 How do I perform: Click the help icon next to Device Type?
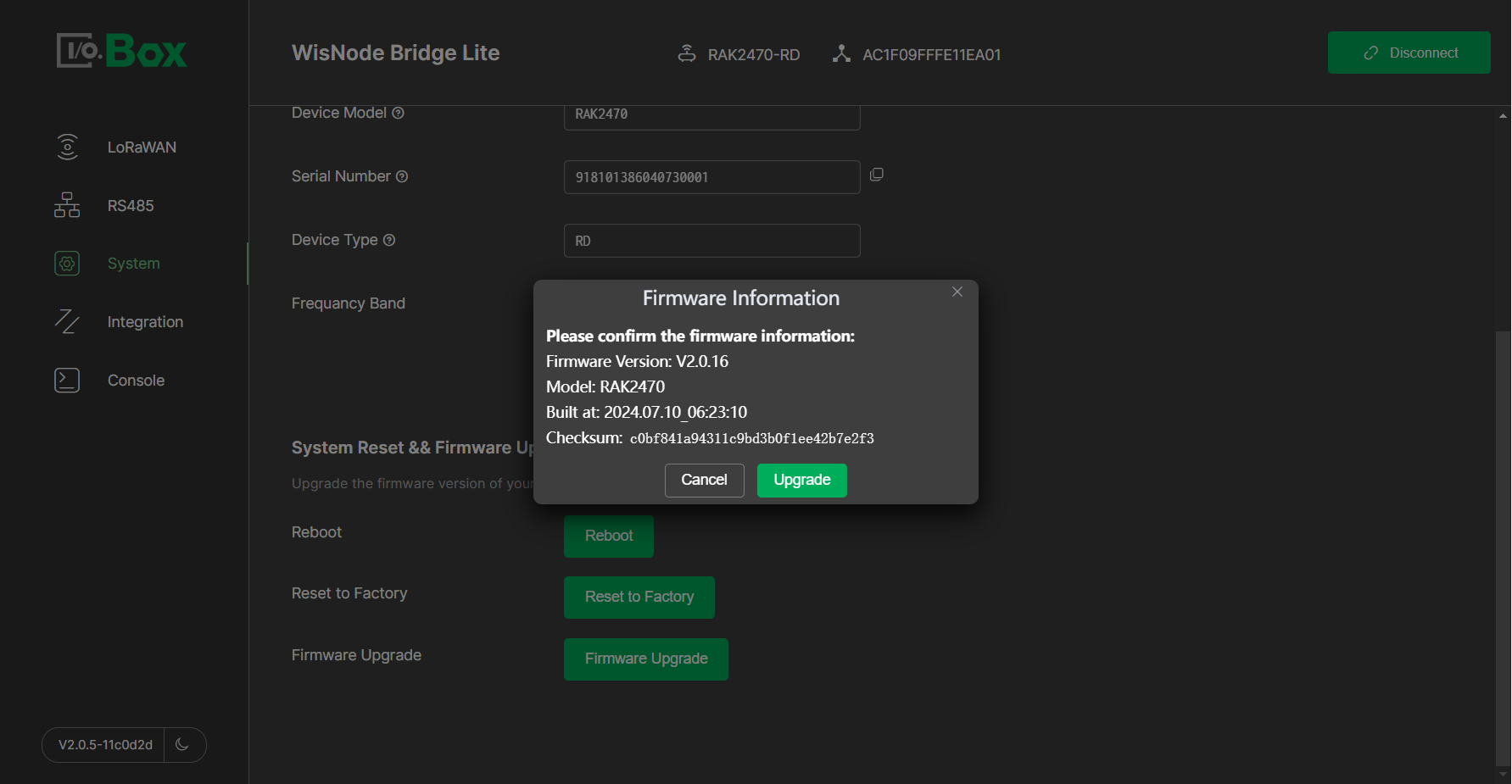tap(389, 240)
